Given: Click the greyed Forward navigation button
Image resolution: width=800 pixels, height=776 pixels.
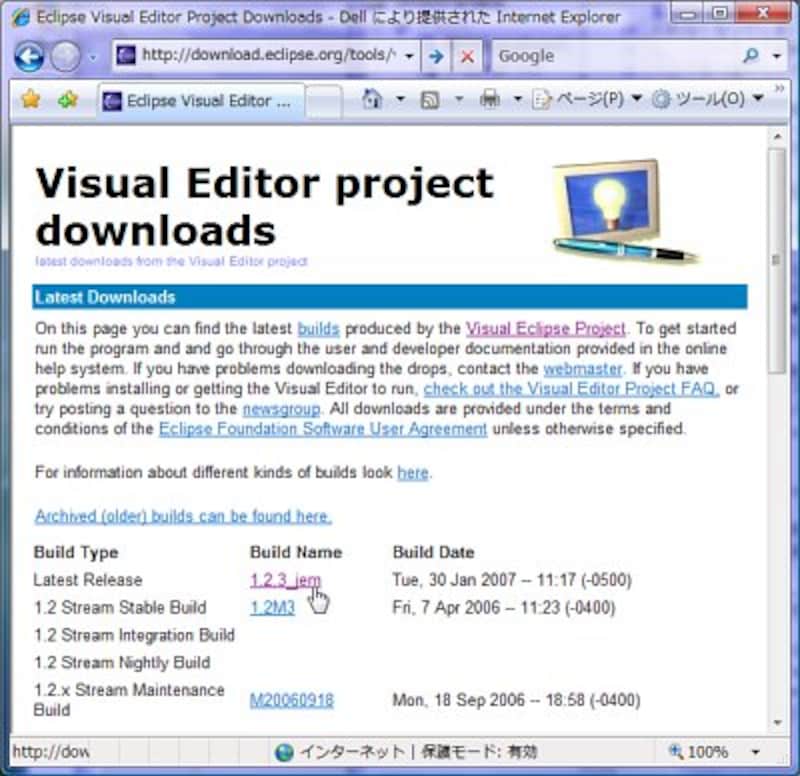Looking at the screenshot, I should pyautogui.click(x=65, y=57).
